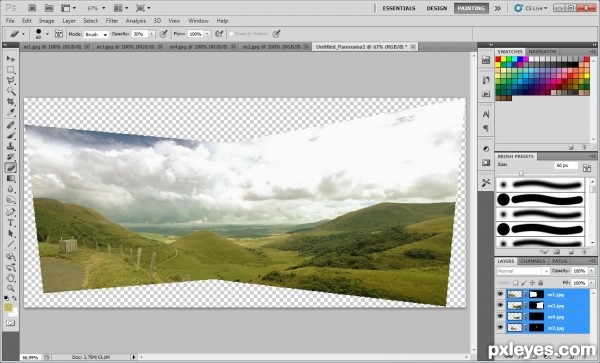Screen dimensions: 600x363
Task: Adjust the brush Size slider in Brush Presets
Action: (521, 173)
